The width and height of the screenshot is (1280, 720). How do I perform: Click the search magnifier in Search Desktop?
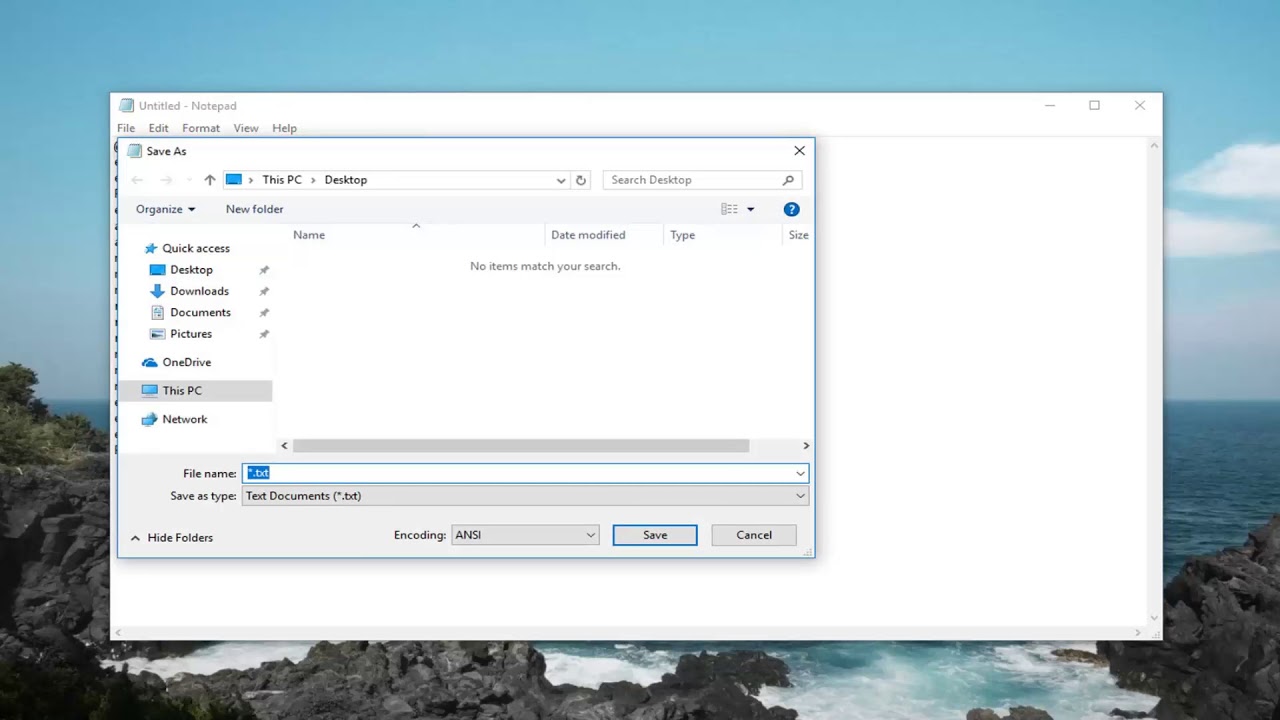click(788, 179)
